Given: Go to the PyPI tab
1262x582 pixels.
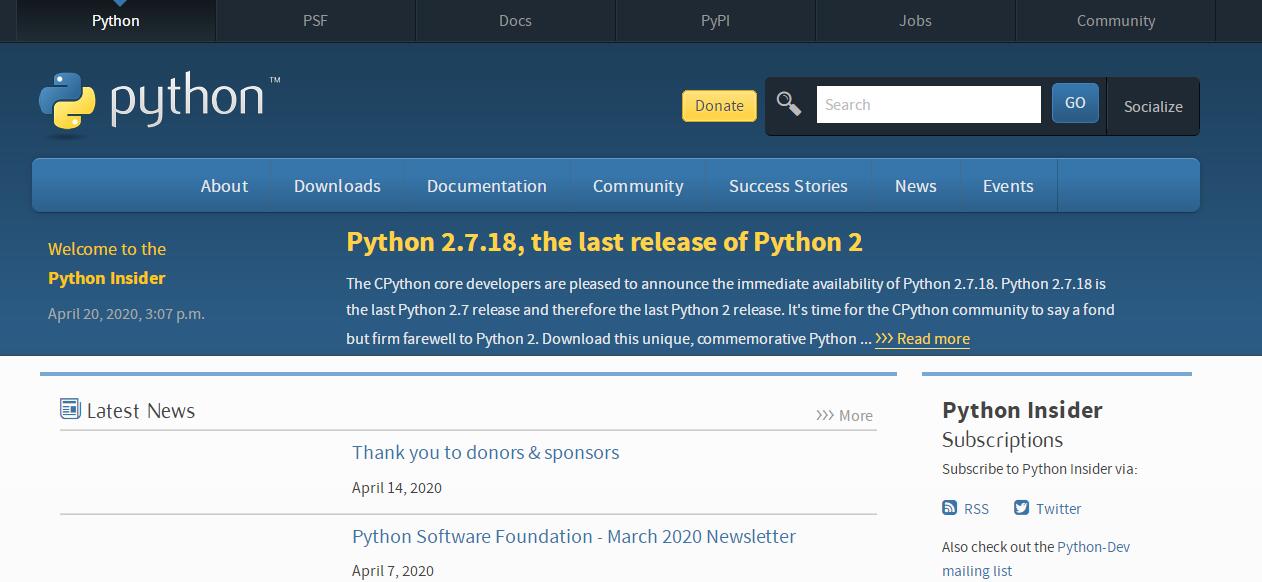Looking at the screenshot, I should coord(716,20).
